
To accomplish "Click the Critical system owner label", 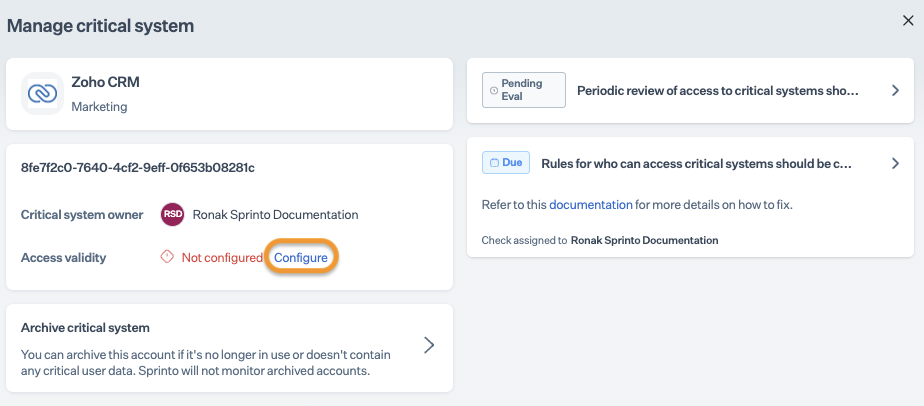I will pyautogui.click(x=82, y=214).
